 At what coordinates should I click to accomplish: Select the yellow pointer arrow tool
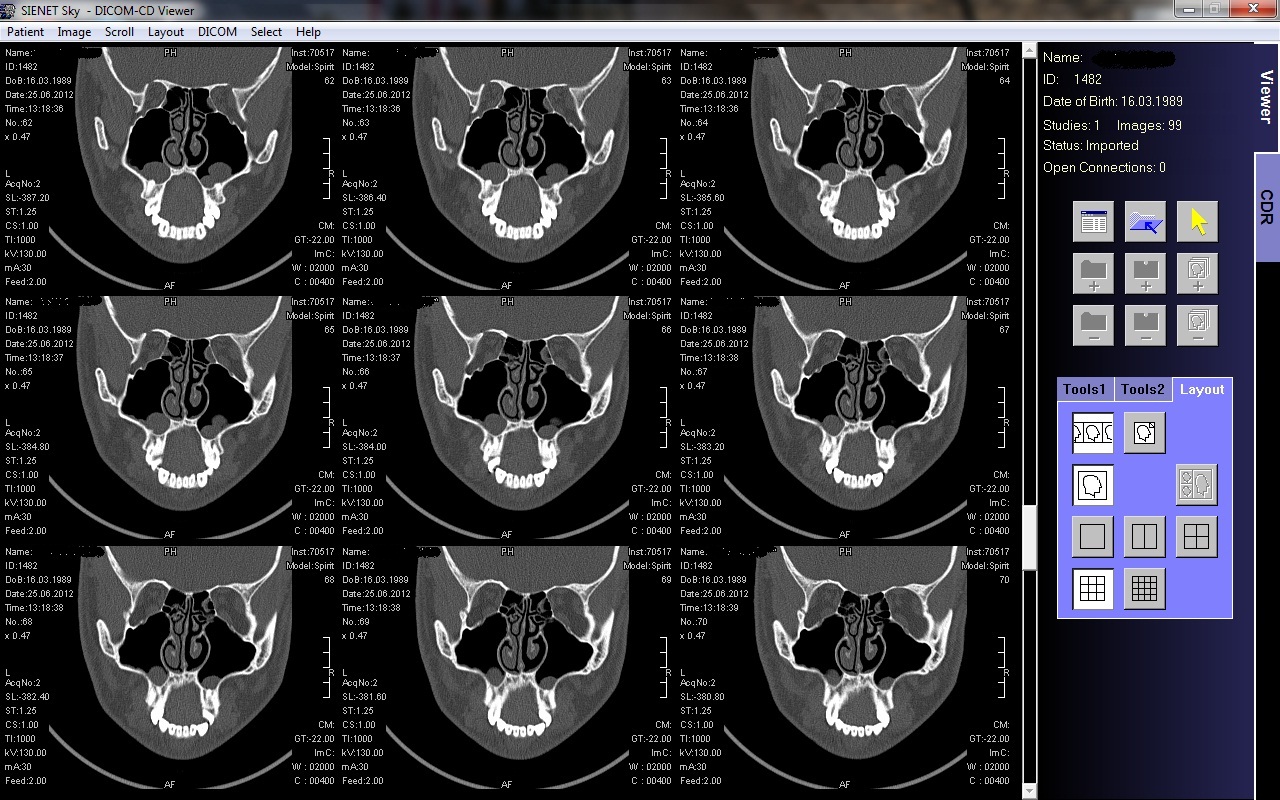(1197, 222)
